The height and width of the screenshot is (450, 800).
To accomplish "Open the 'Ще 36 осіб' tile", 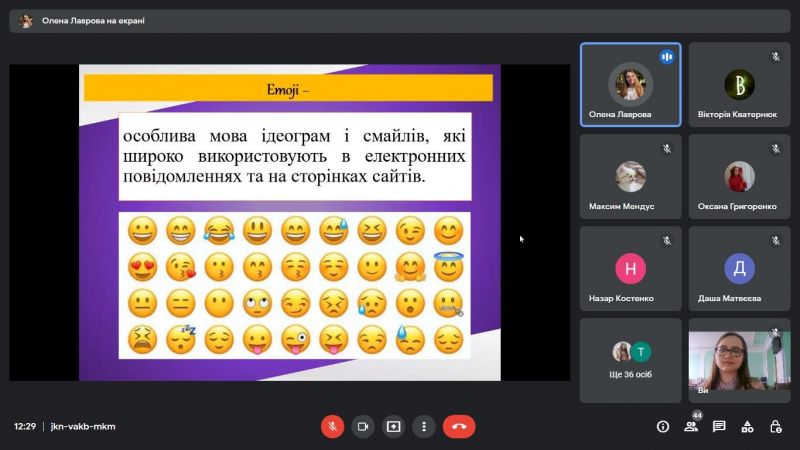I will tap(631, 360).
